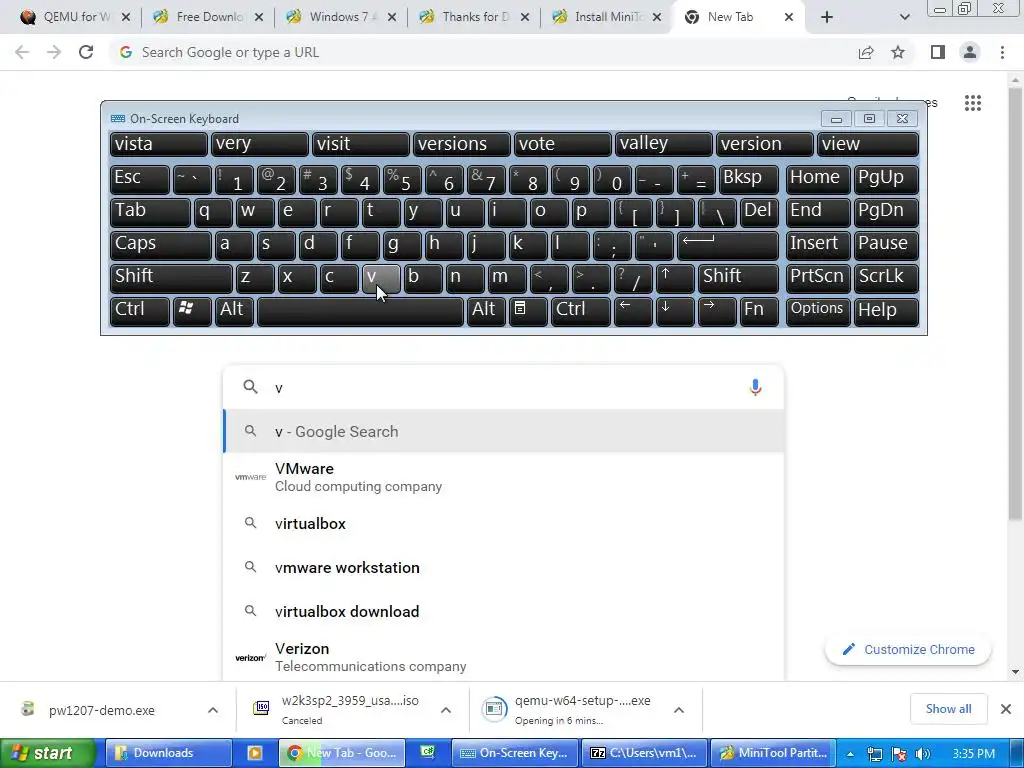Expand pw1207-demo.exe download options
This screenshot has width=1024, height=768.
pos(213,710)
